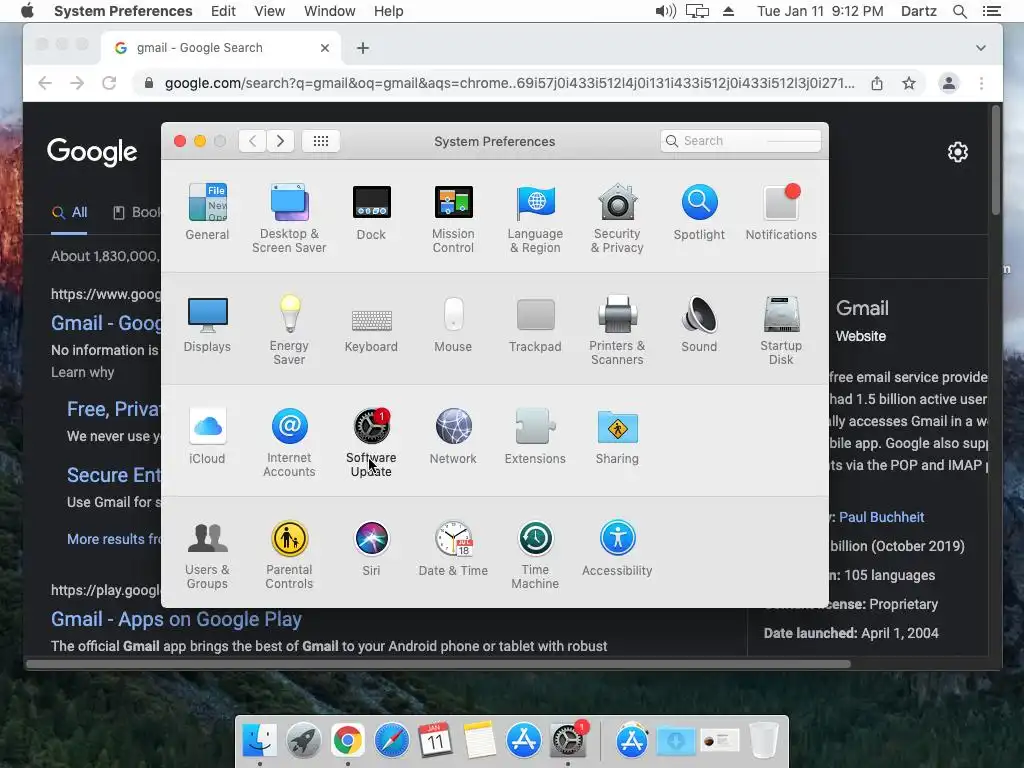Open Date & Time preferences
This screenshot has width=1024, height=768.
[x=453, y=548]
